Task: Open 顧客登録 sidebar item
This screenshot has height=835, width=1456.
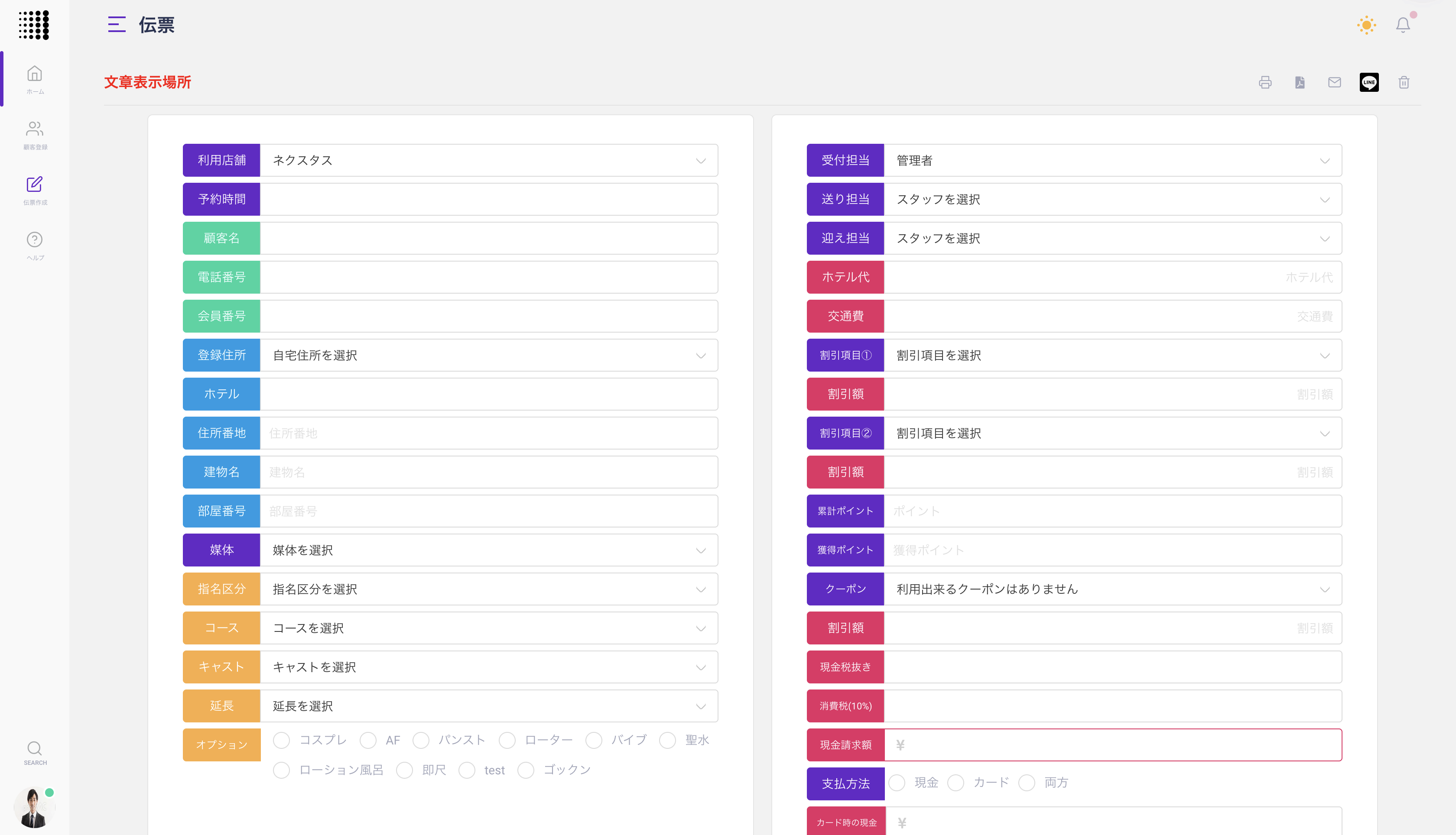Action: pyautogui.click(x=35, y=135)
